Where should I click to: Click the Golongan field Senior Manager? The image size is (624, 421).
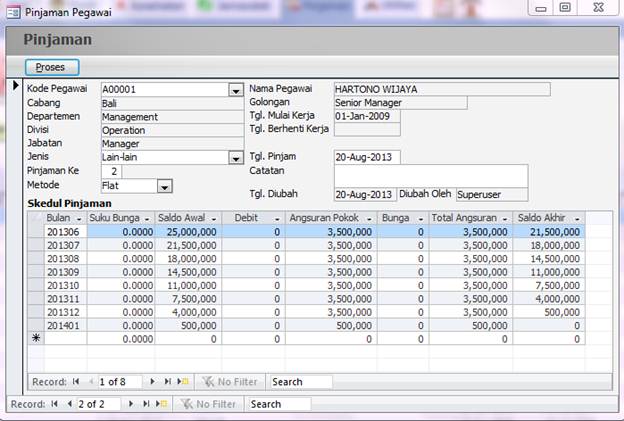pyautogui.click(x=400, y=103)
